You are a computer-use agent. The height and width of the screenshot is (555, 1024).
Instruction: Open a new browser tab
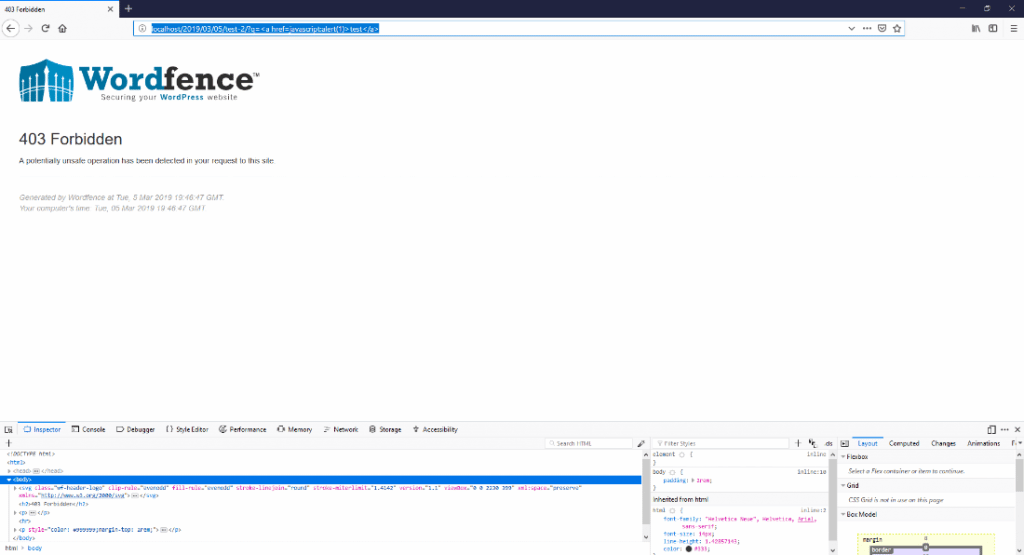[129, 8]
